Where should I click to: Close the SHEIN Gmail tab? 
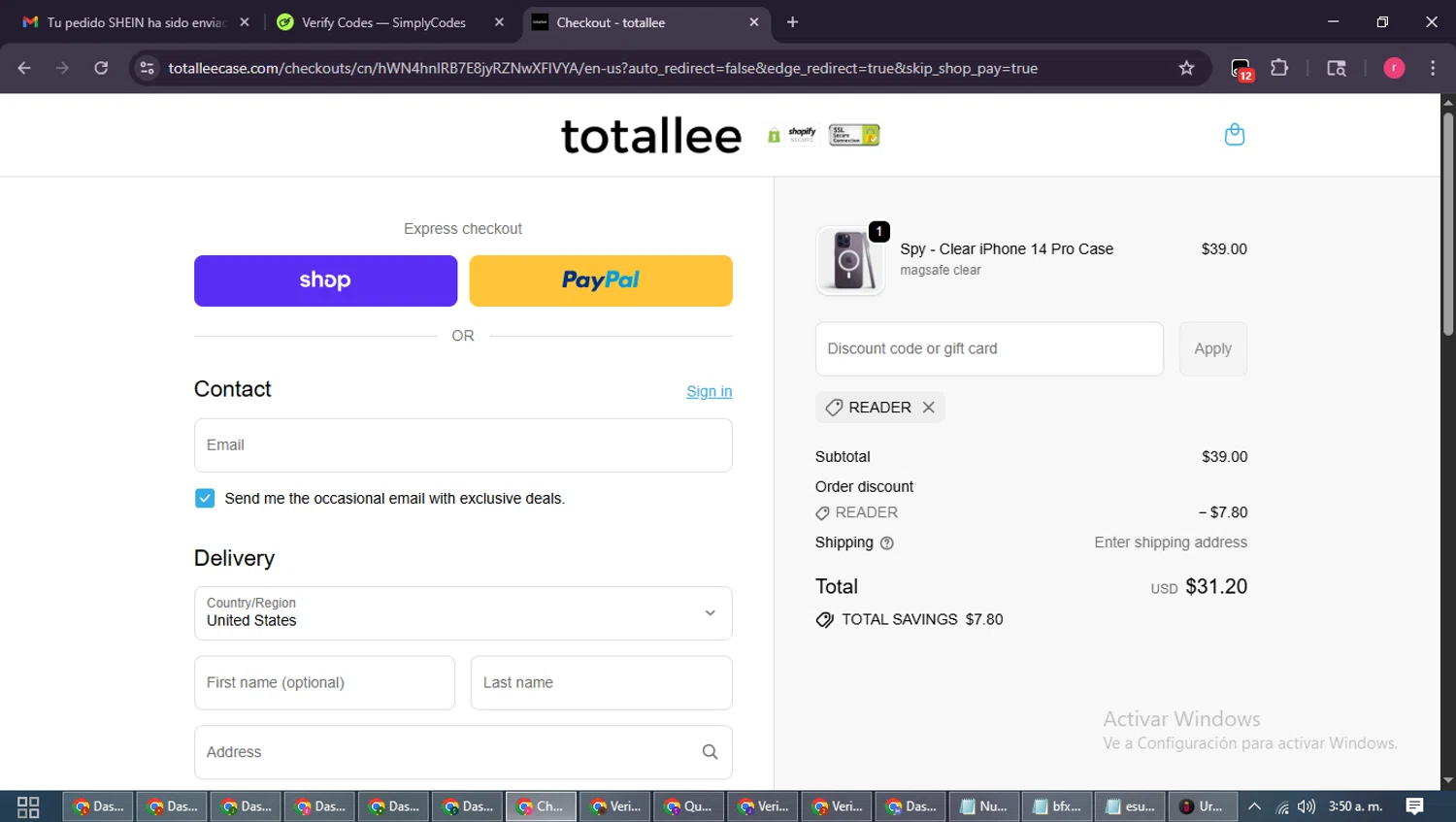(x=245, y=22)
